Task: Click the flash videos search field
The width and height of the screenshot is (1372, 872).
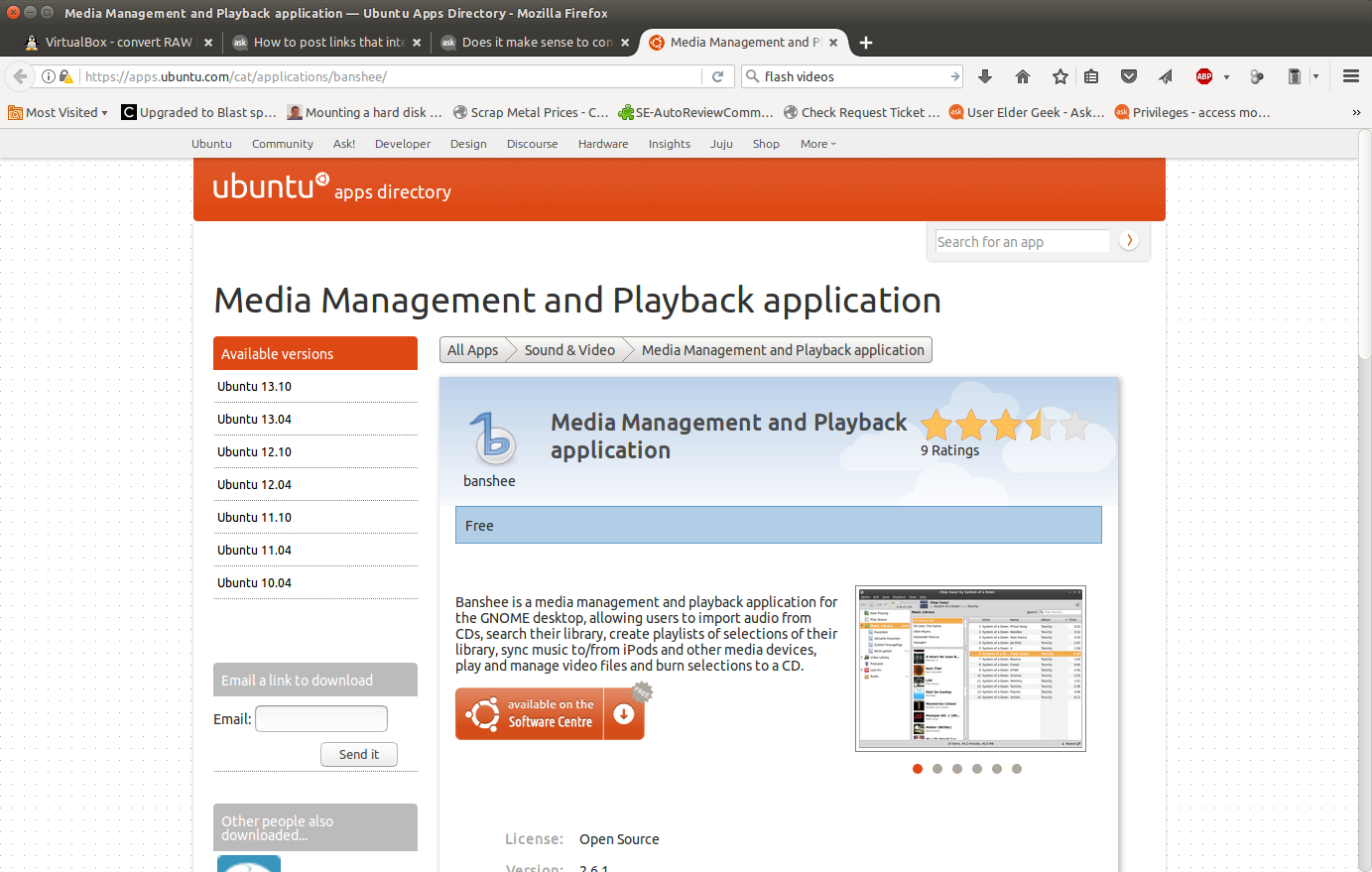Action: [x=853, y=76]
